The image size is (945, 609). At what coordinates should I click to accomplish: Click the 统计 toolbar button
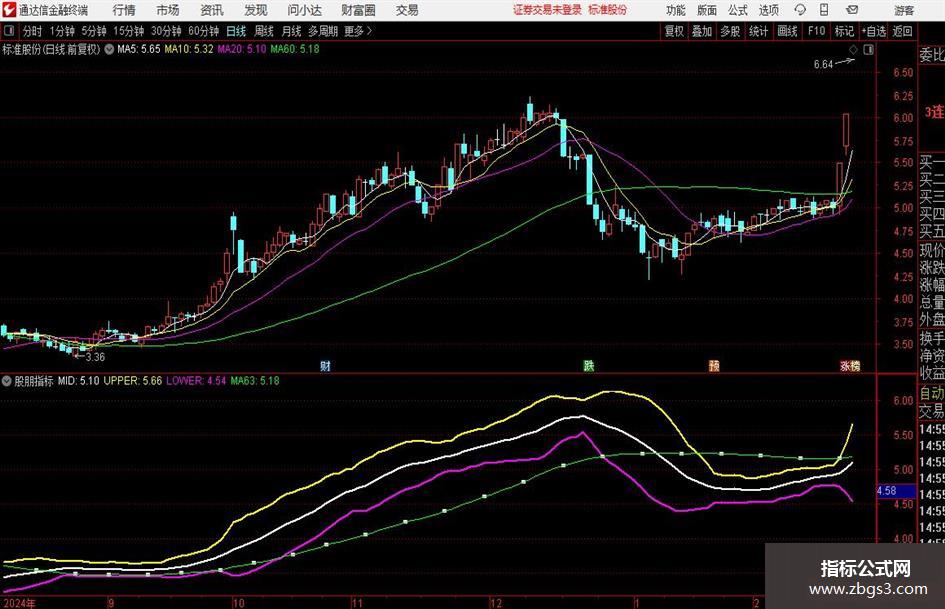[758, 31]
